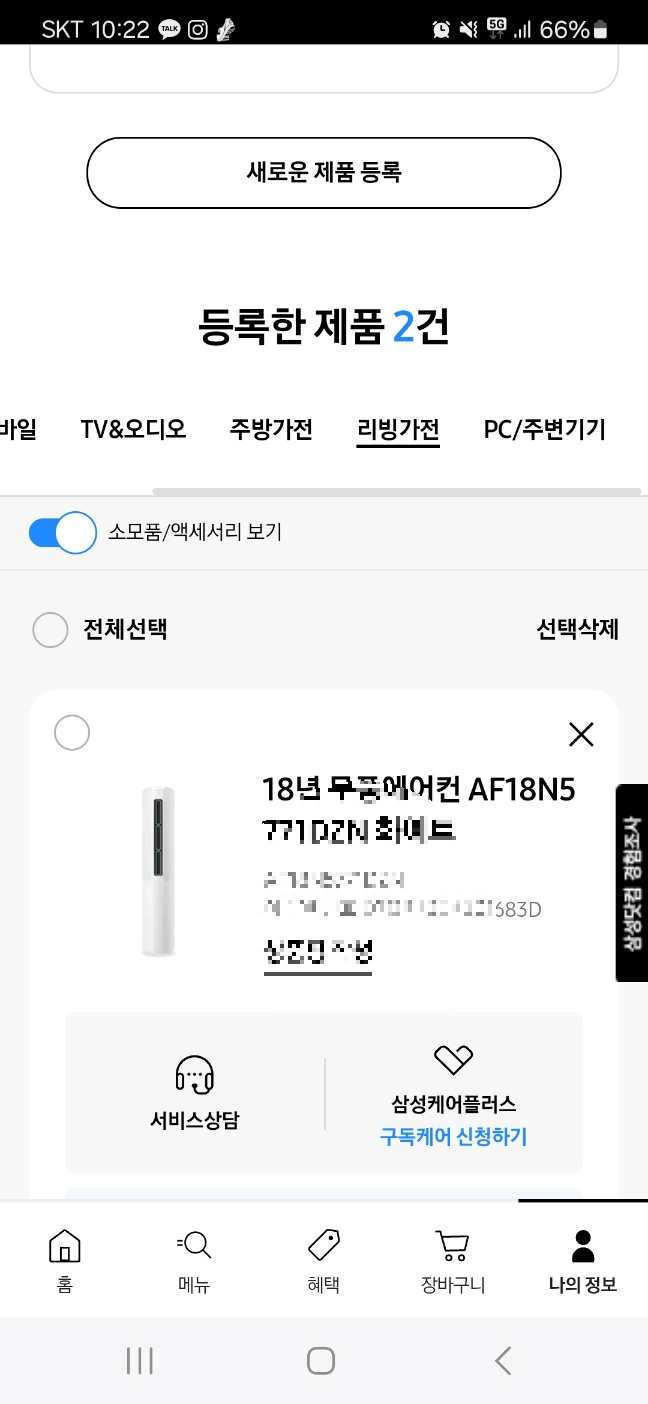648x1404 pixels.
Task: Open 구독케어 신청하기 link
Action: pos(454,1136)
